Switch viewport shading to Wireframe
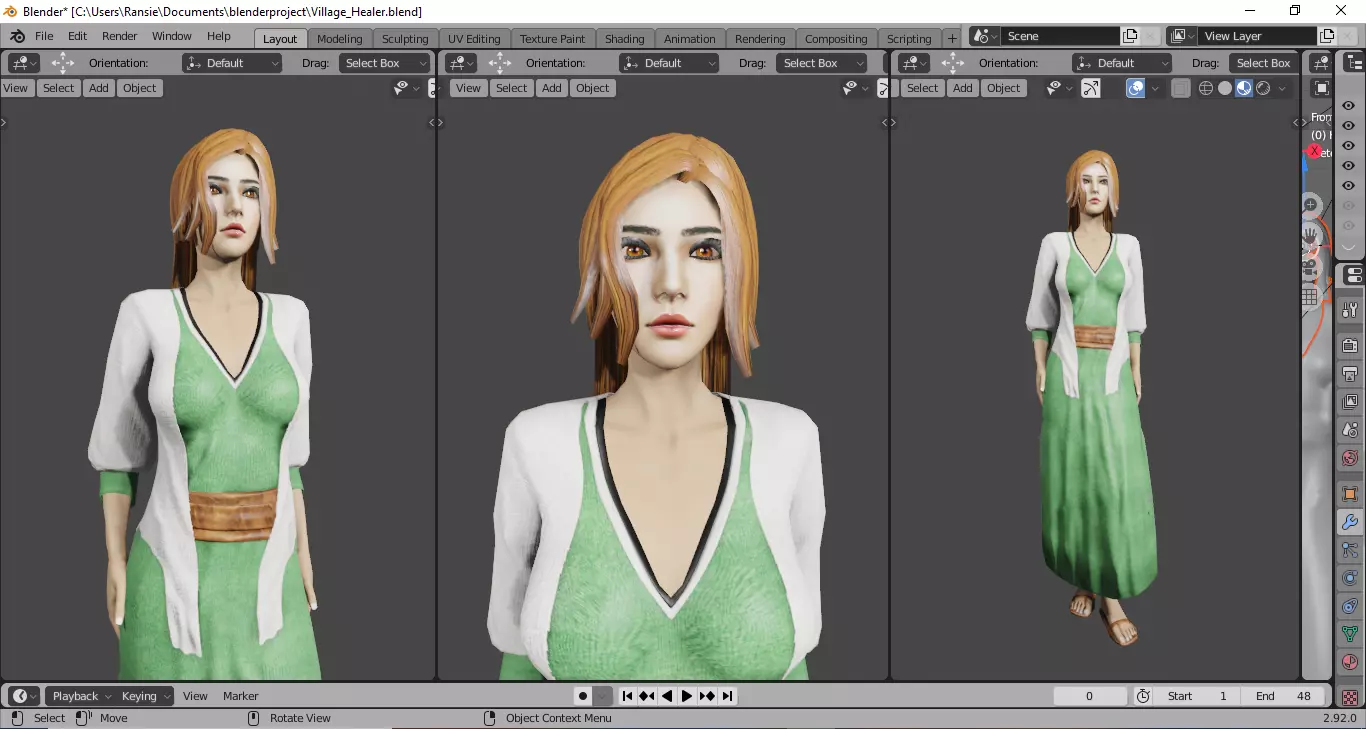This screenshot has width=1366, height=729. point(1206,88)
